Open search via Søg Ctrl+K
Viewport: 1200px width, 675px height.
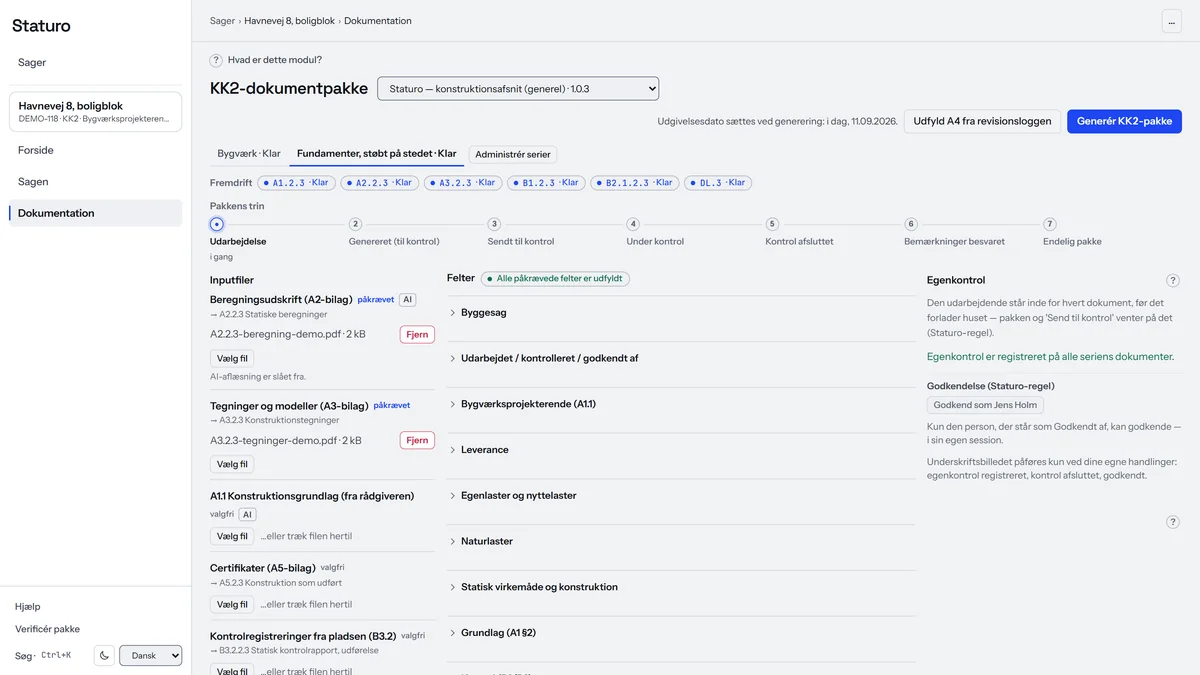tap(43, 656)
